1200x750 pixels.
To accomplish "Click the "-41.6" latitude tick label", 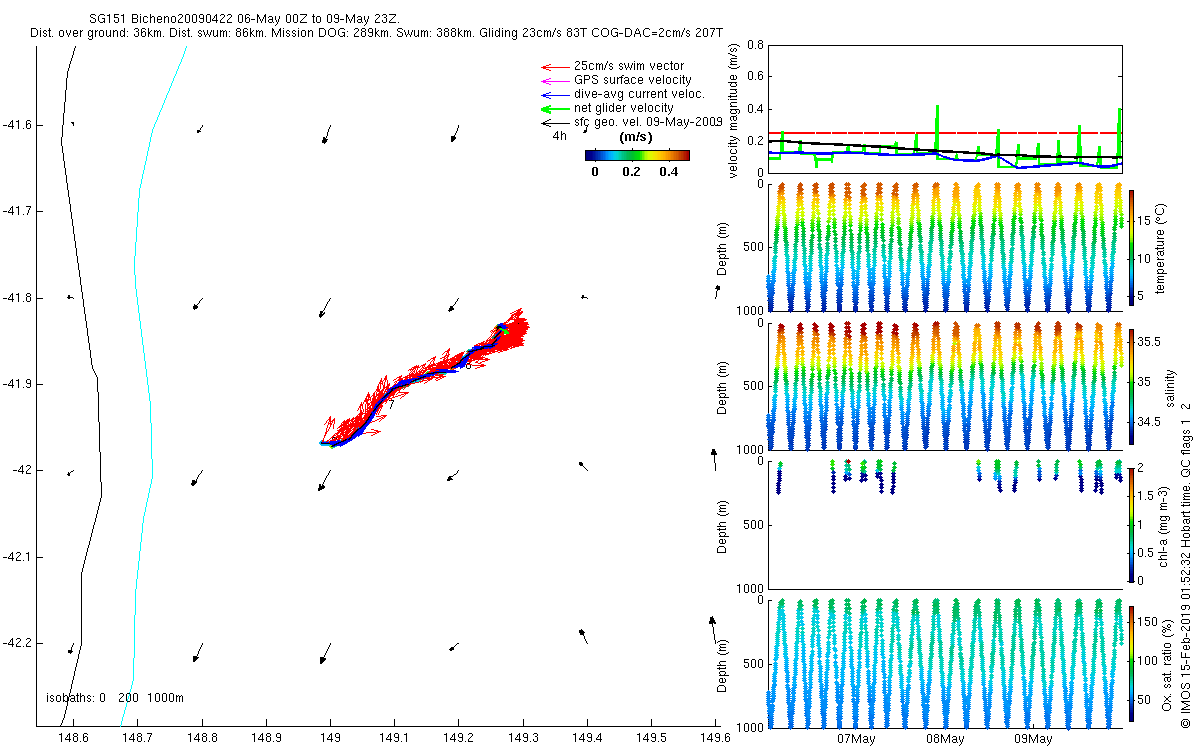I will [16, 125].
